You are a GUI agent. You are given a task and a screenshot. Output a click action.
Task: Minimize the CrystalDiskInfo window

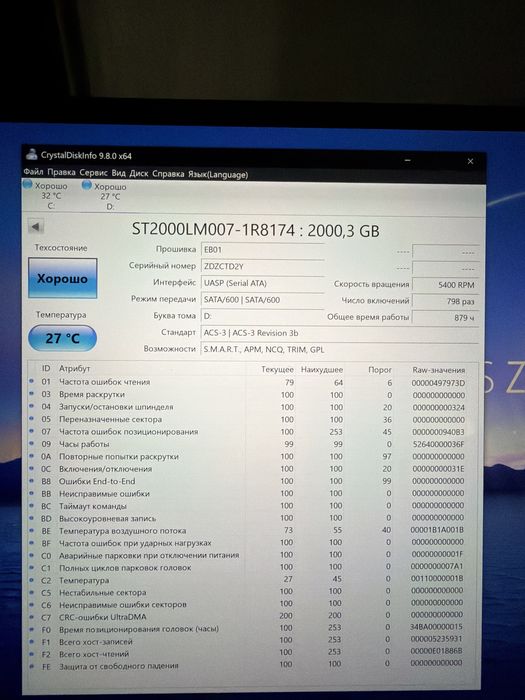point(407,160)
